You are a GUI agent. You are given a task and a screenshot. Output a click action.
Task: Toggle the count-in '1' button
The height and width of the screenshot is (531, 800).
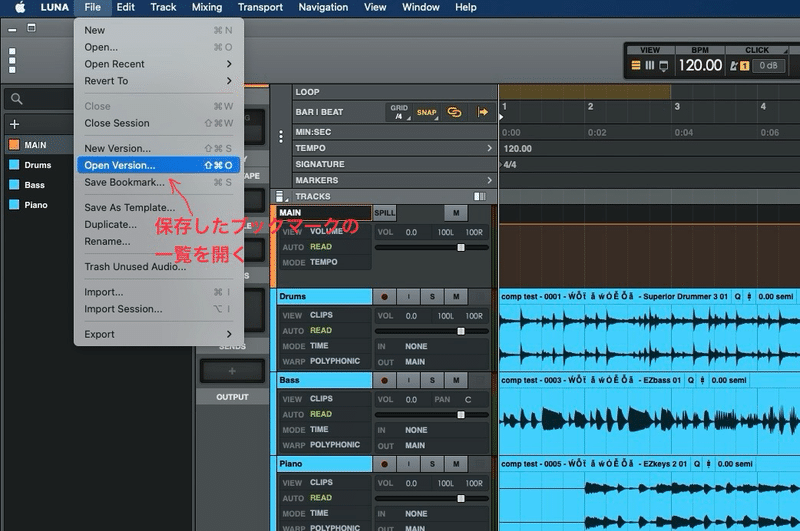point(744,65)
